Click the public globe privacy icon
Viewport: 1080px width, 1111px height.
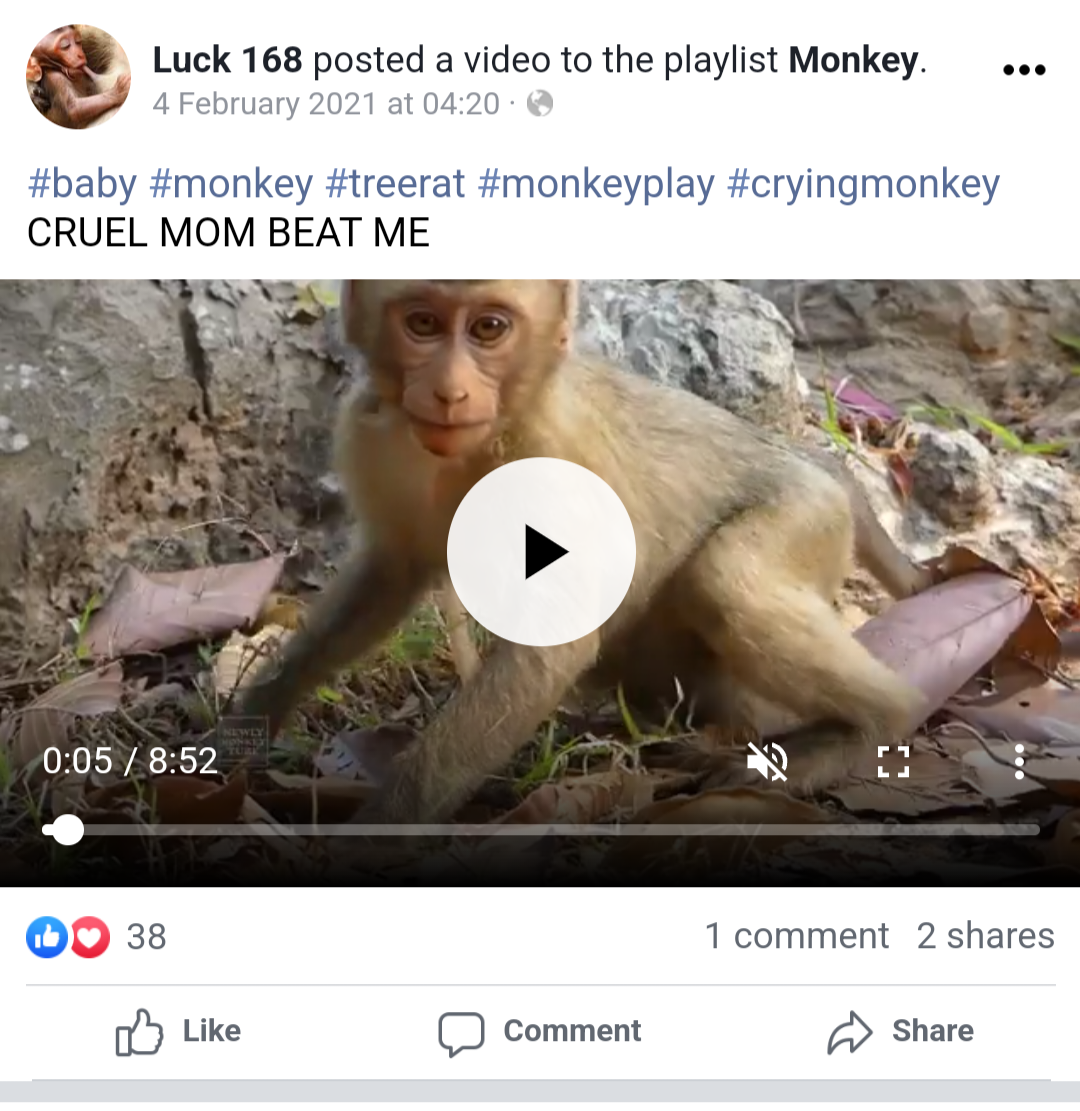[x=539, y=103]
